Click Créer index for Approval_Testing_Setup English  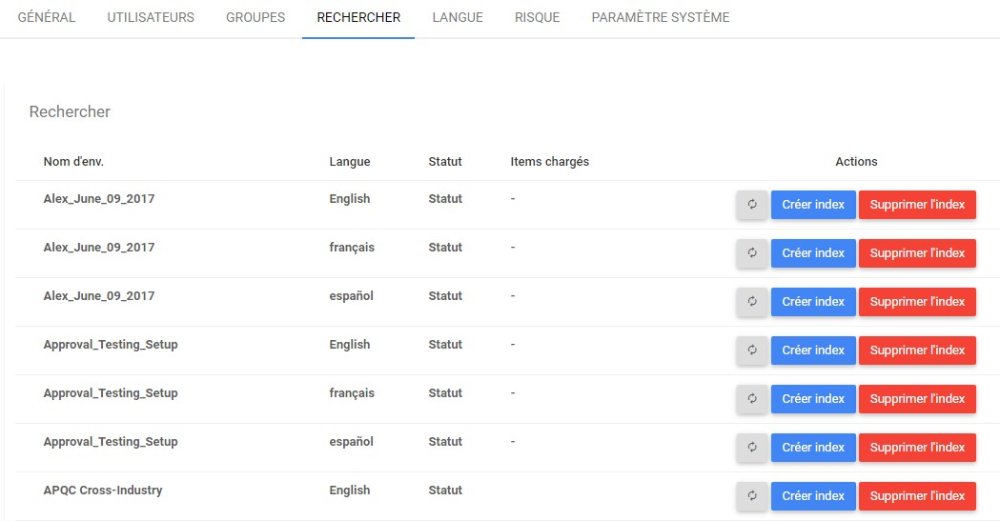[x=813, y=350]
